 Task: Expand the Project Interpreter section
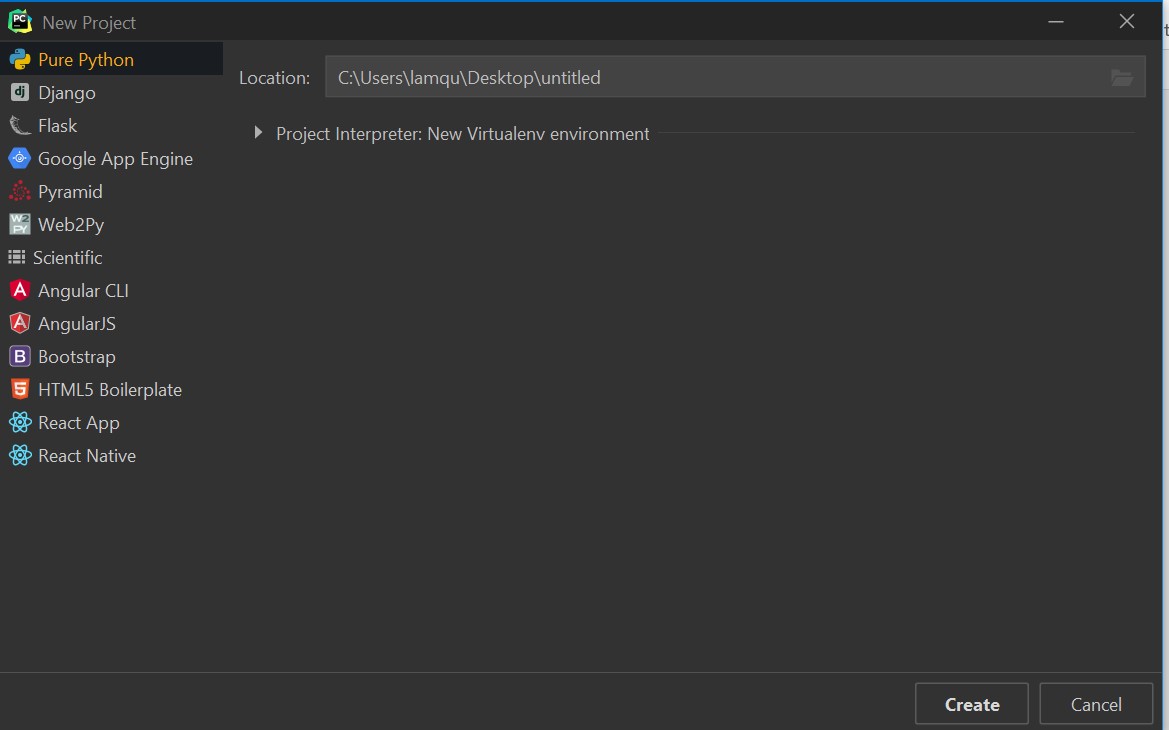coord(257,131)
